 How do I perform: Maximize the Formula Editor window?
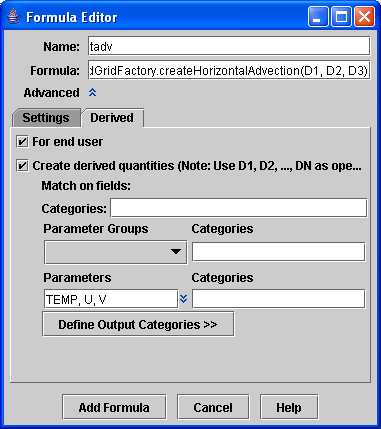(x=341, y=16)
